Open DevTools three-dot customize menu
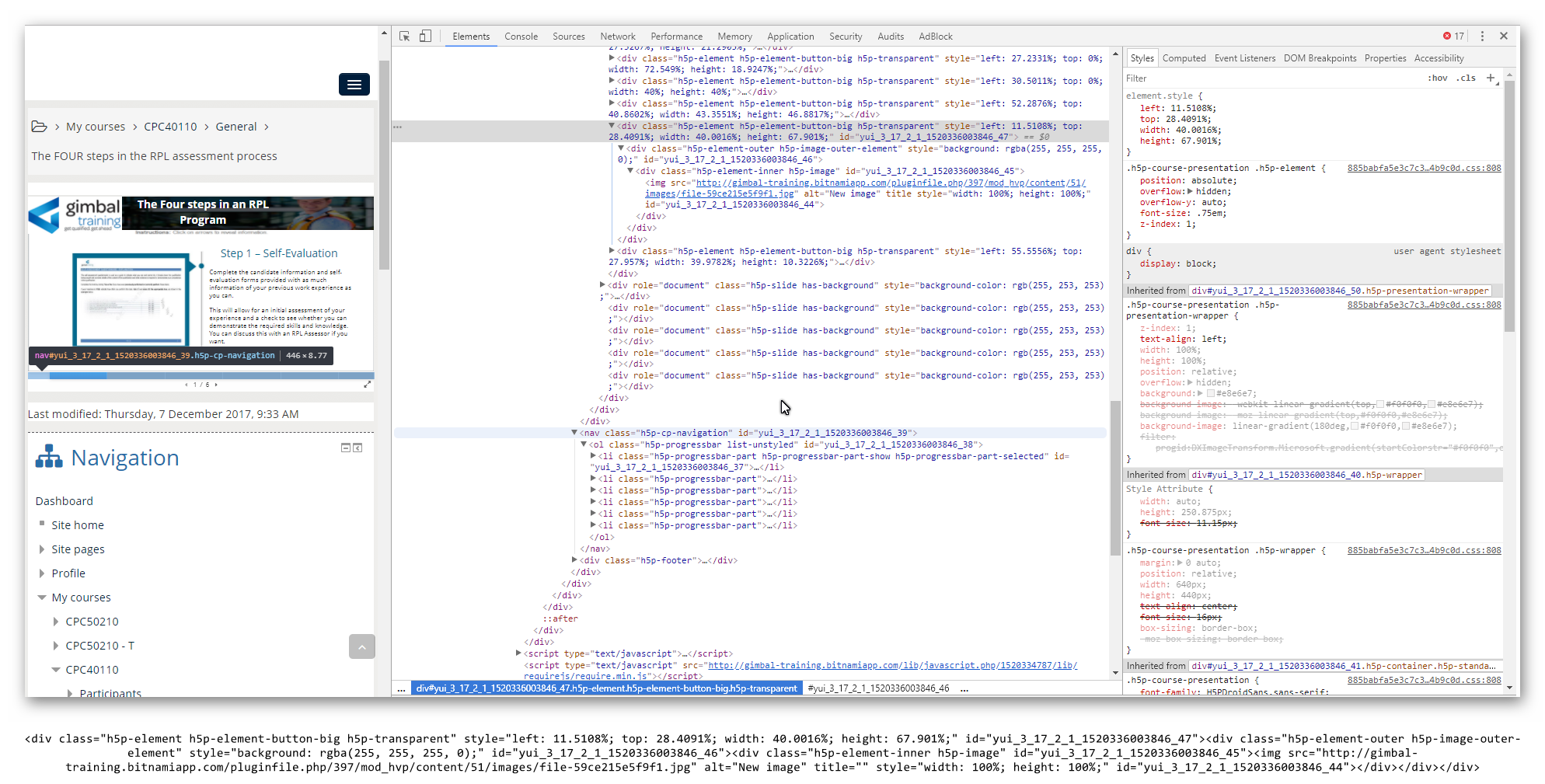The image size is (1545, 784). [1482, 37]
